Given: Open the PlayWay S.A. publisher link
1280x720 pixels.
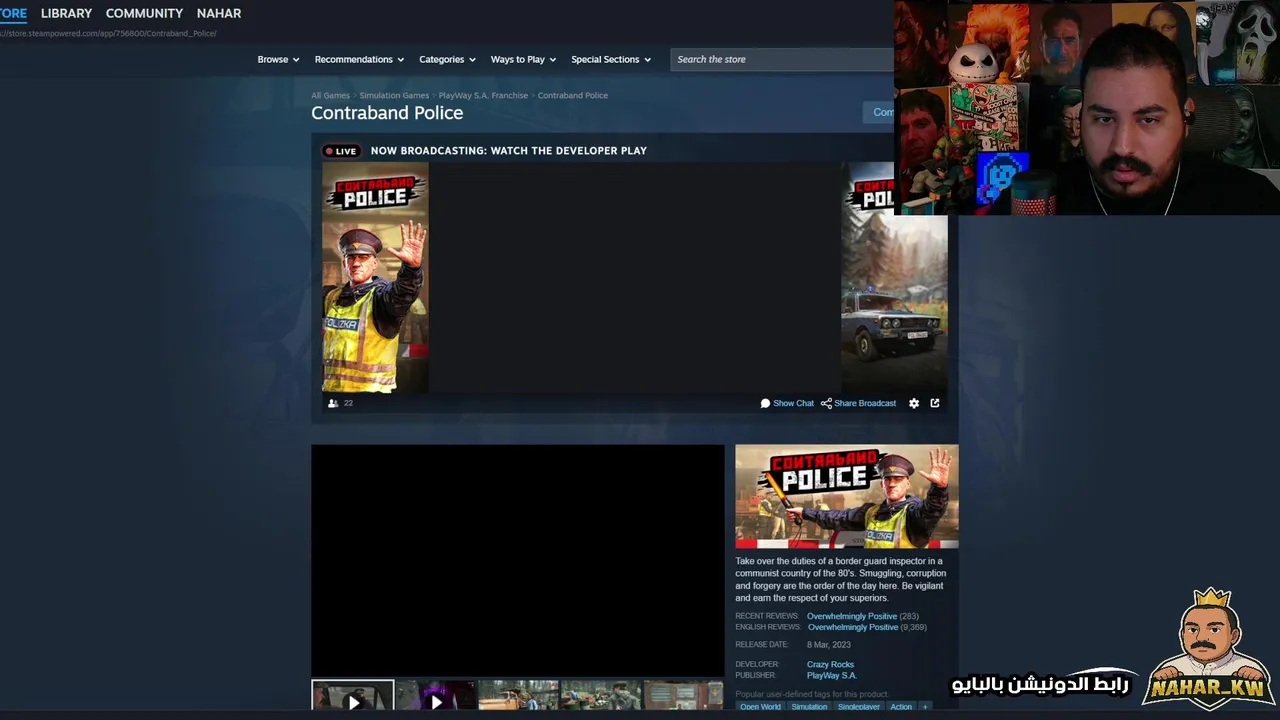Looking at the screenshot, I should [832, 676].
